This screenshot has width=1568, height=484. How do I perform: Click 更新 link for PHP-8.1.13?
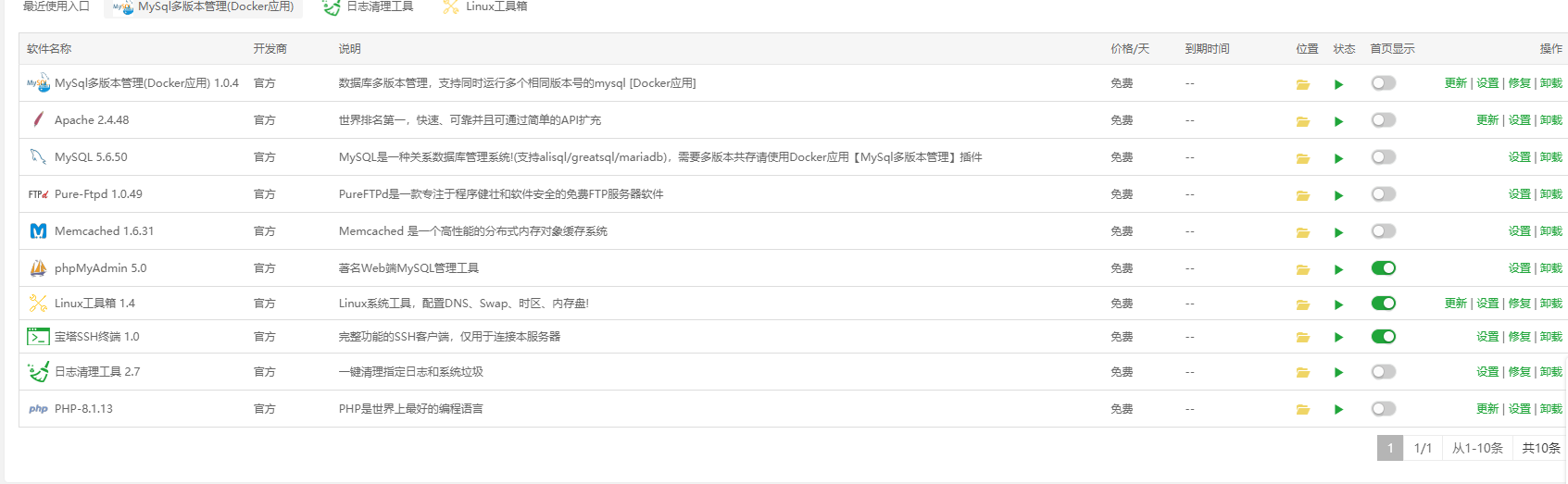[x=1487, y=409]
